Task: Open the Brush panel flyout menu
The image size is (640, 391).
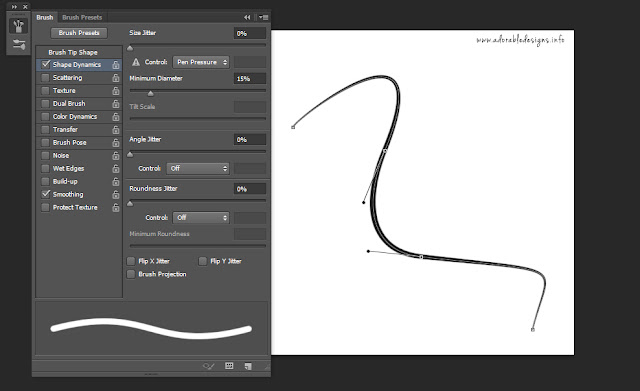Action: tap(264, 17)
